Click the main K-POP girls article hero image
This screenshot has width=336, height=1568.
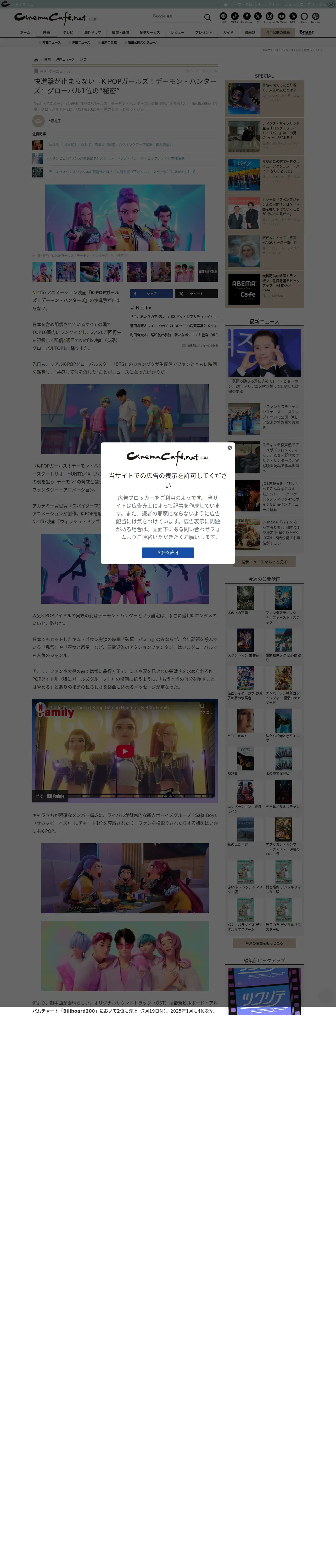125,217
